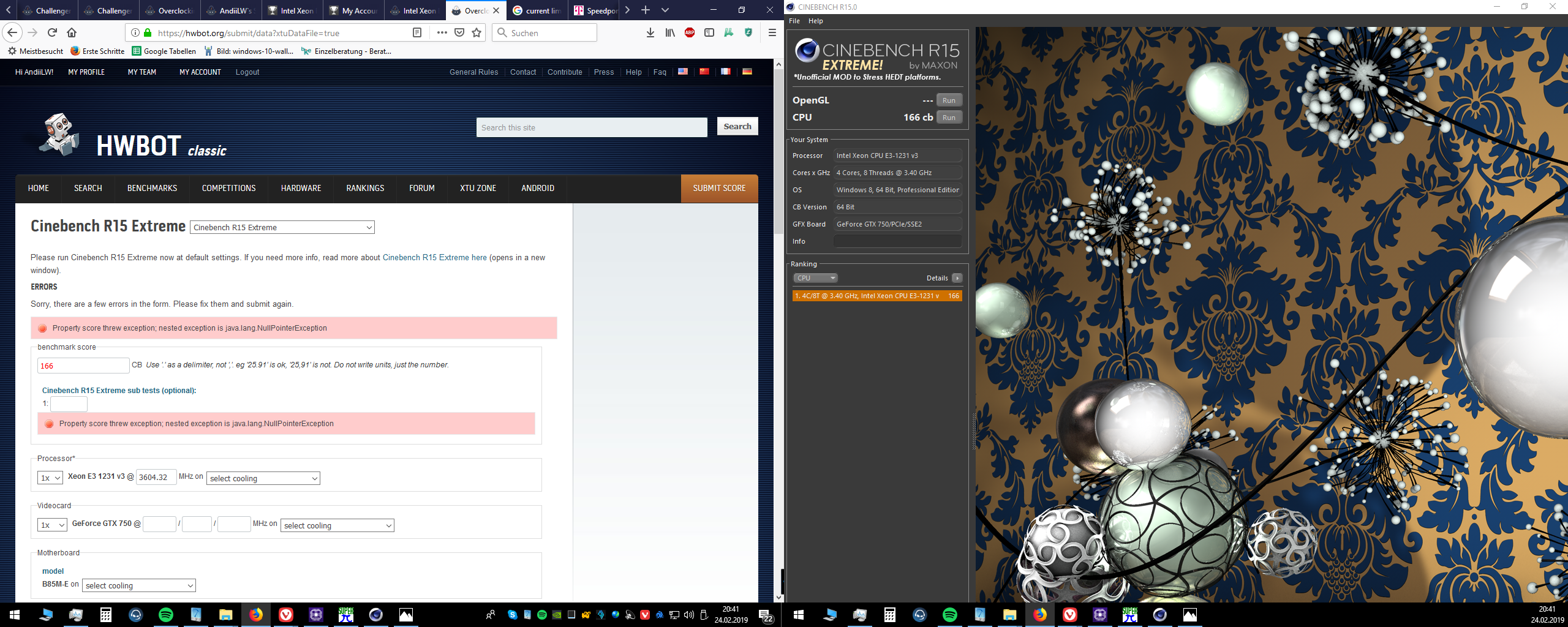Open page actions three-dot menu
This screenshot has height=627, width=1568.
pos(442,33)
